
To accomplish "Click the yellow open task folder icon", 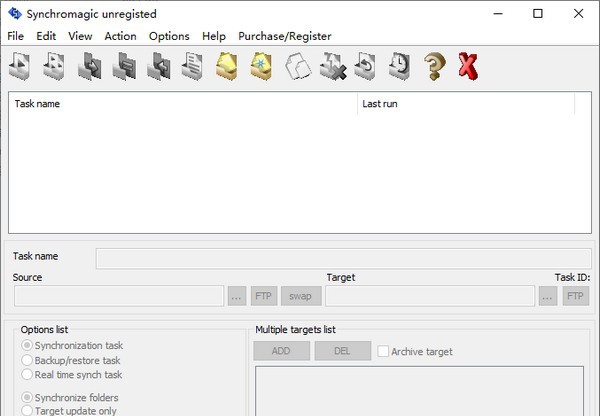I will pos(227,67).
